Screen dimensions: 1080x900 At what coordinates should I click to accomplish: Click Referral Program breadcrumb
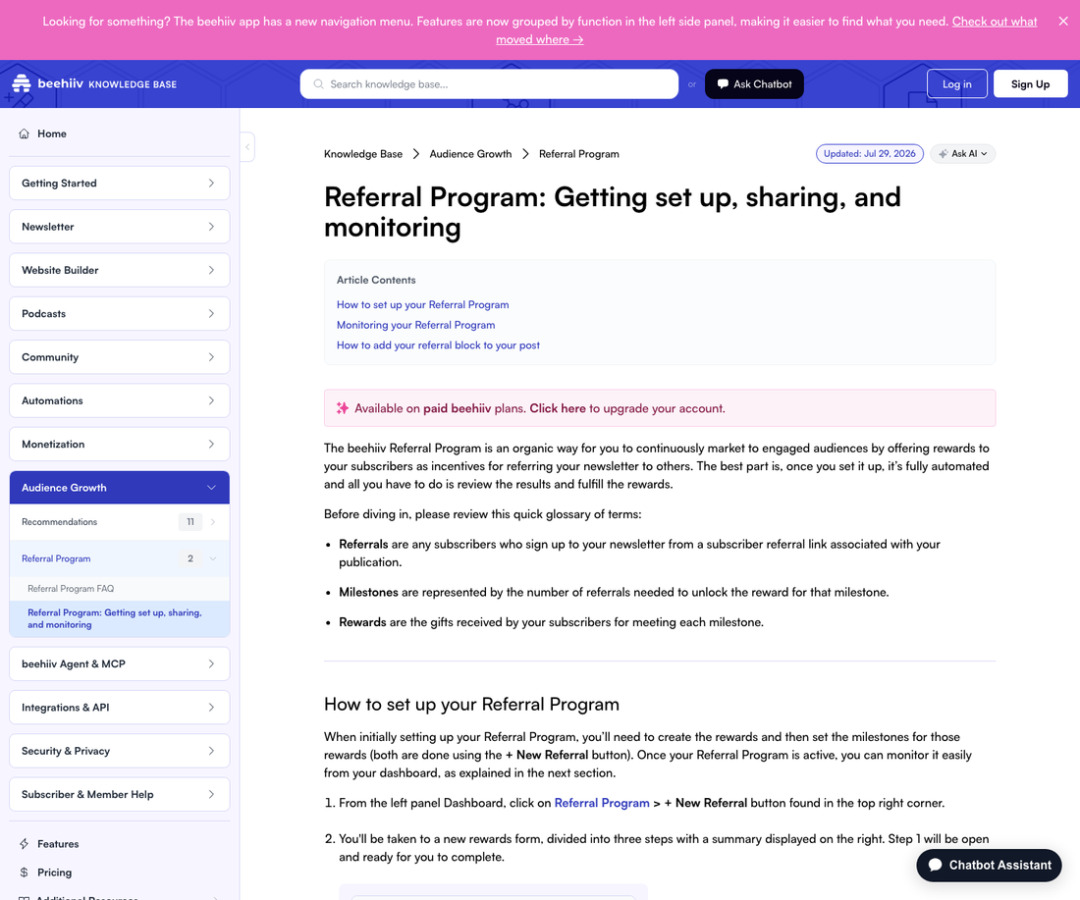[x=579, y=154]
